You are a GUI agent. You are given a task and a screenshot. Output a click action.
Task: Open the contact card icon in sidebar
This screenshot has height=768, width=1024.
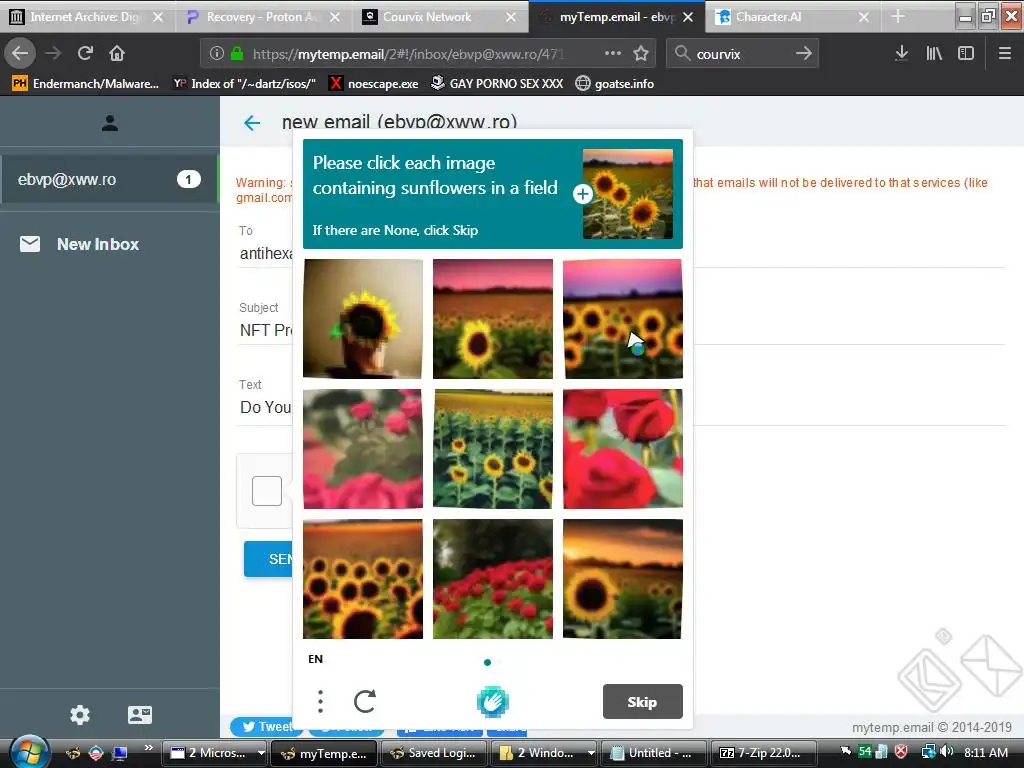[x=140, y=714]
